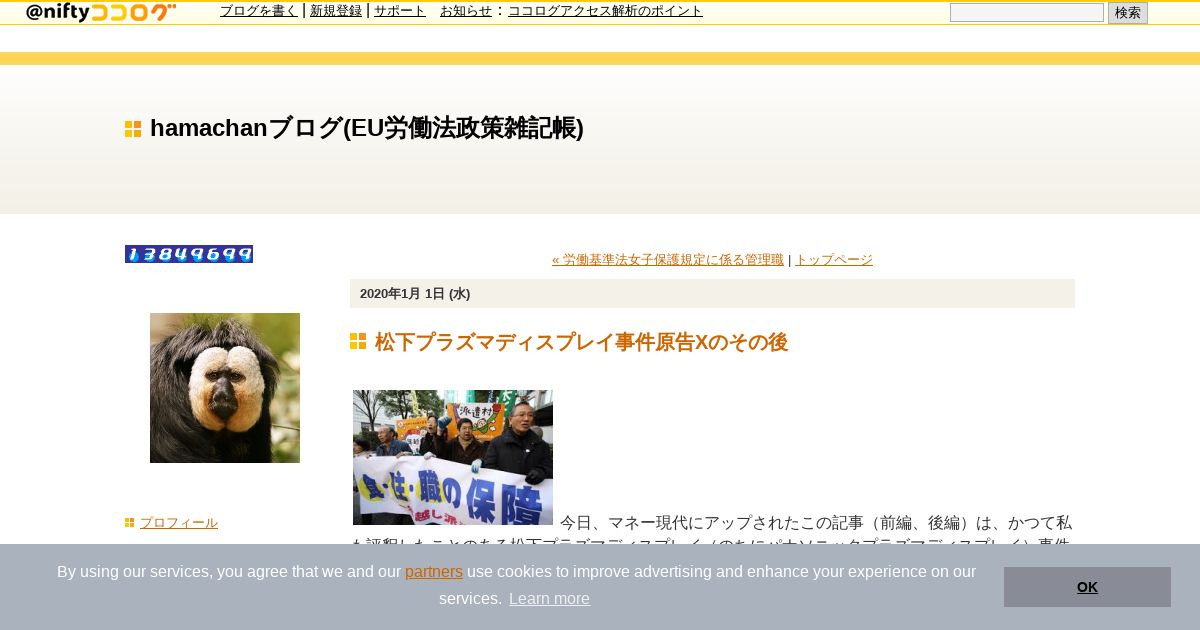
Task: Open the ココログアクセス解析のポイント notice link
Action: click(605, 11)
